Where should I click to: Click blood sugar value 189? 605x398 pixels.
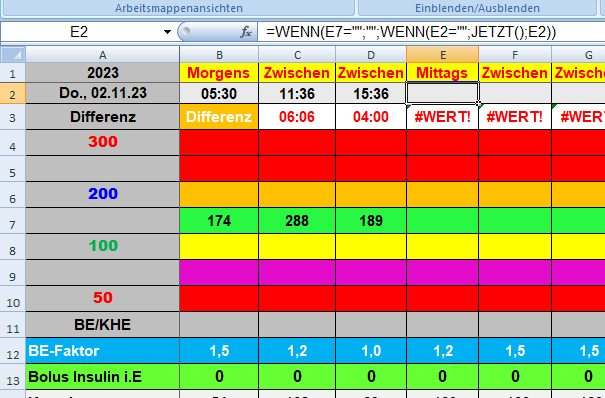(x=371, y=221)
